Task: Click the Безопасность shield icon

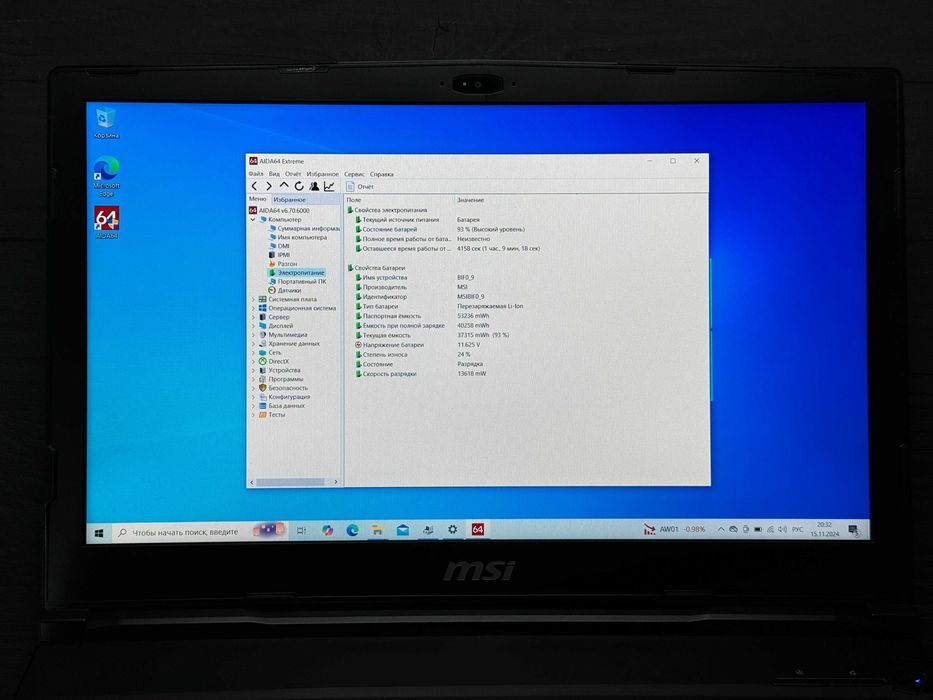Action: [262, 388]
